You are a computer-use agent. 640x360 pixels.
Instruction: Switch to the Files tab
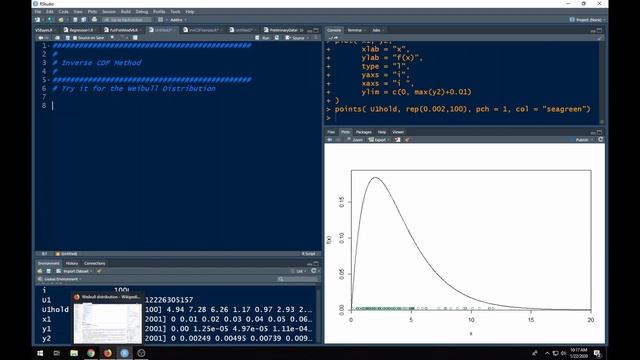(331, 132)
